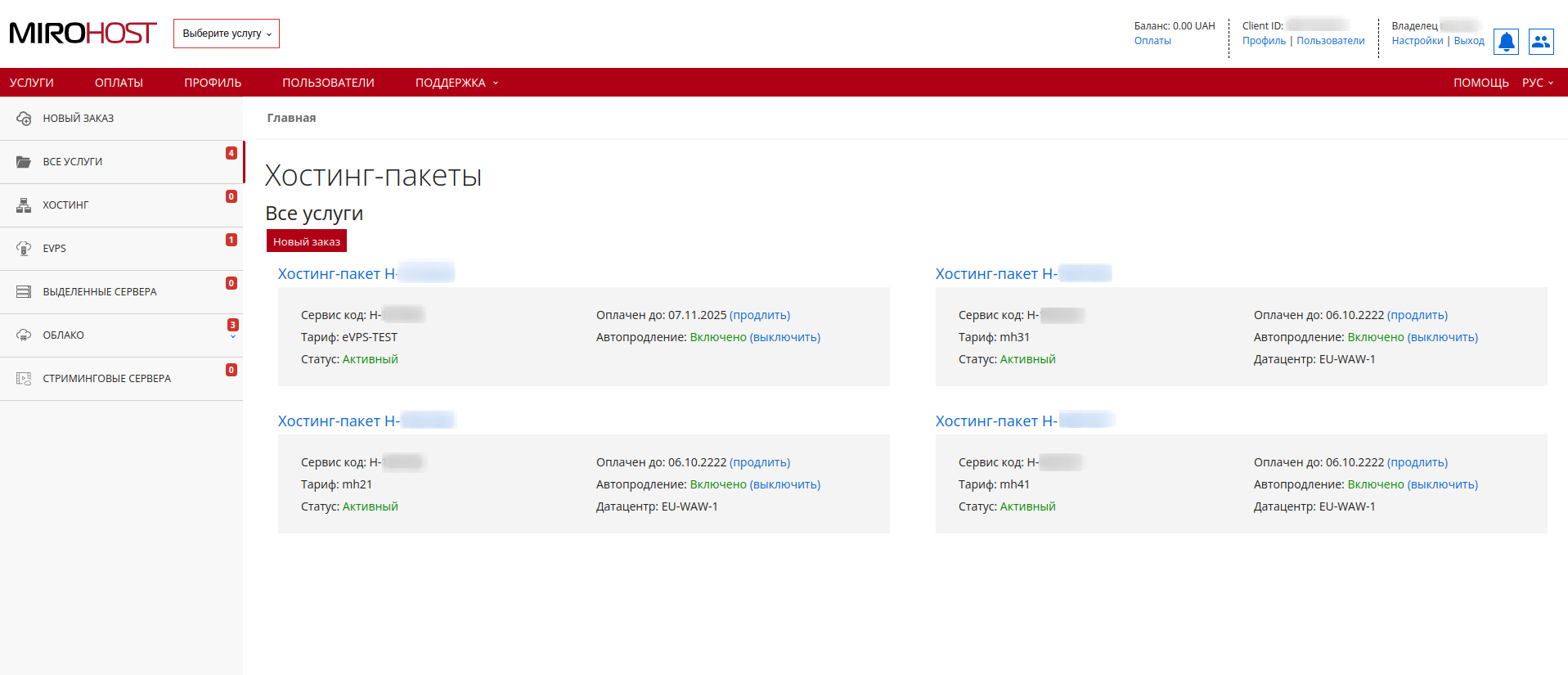Click the Hosting sidebar icon
Viewport: 1568px width, 675px height.
tap(24, 205)
